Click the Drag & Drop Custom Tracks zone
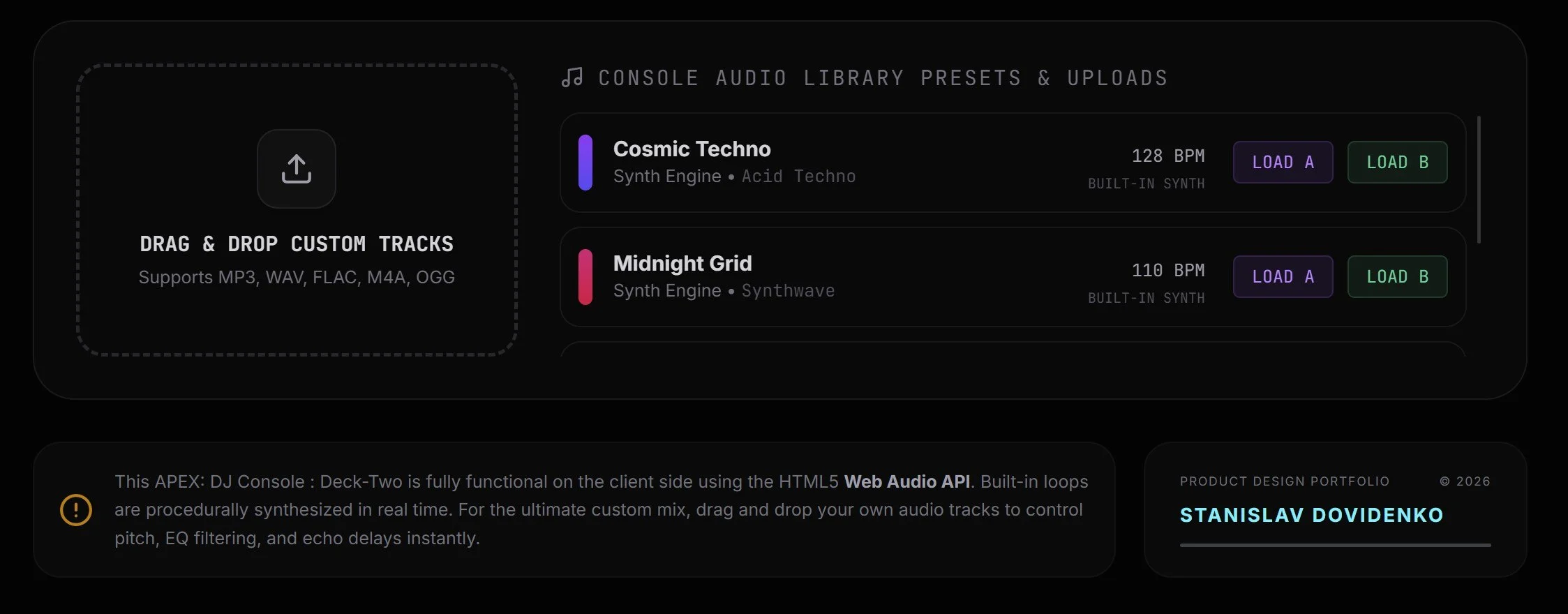This screenshot has width=1568, height=614. 297,210
